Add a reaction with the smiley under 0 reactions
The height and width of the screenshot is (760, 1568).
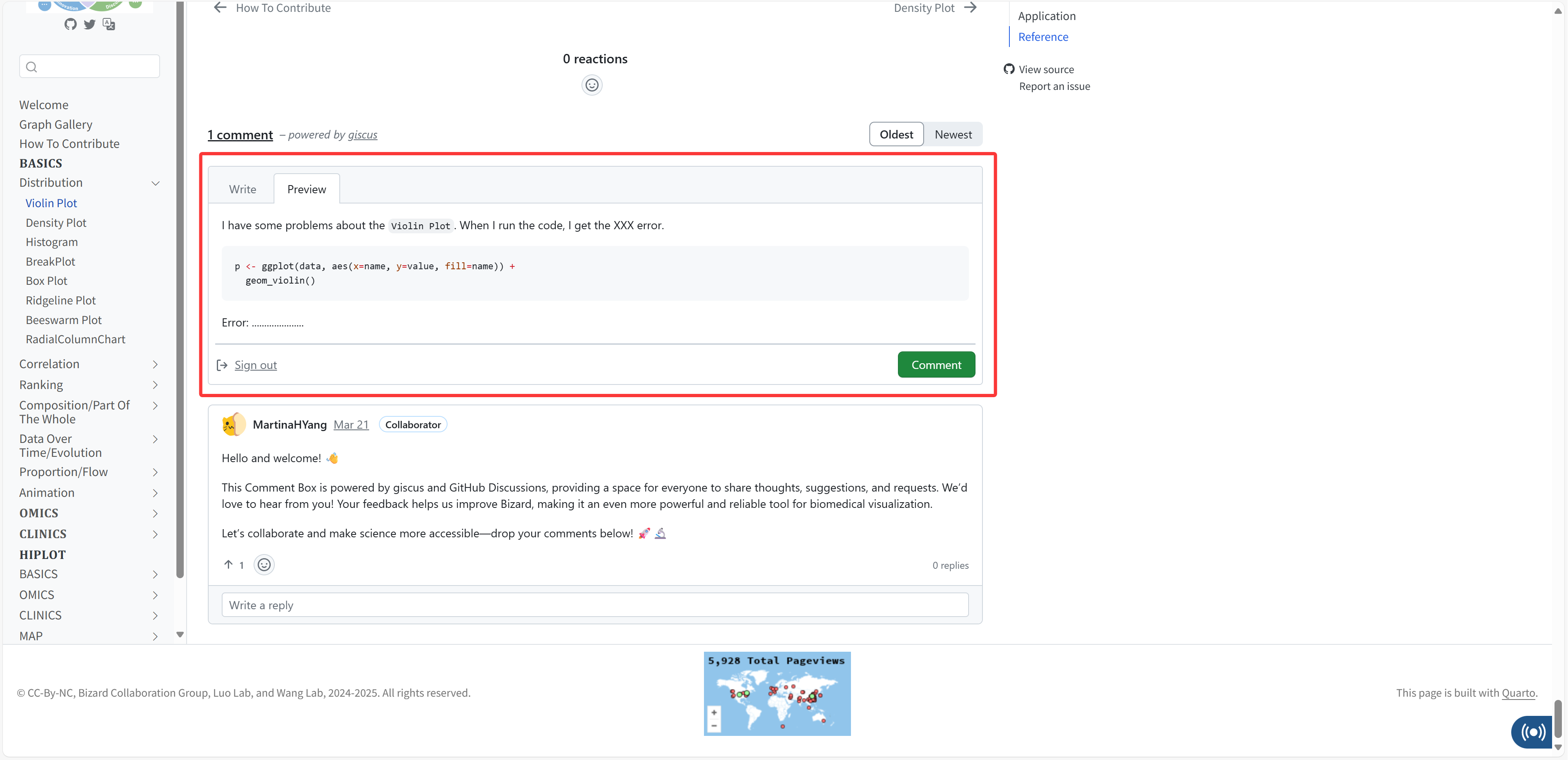tap(592, 85)
